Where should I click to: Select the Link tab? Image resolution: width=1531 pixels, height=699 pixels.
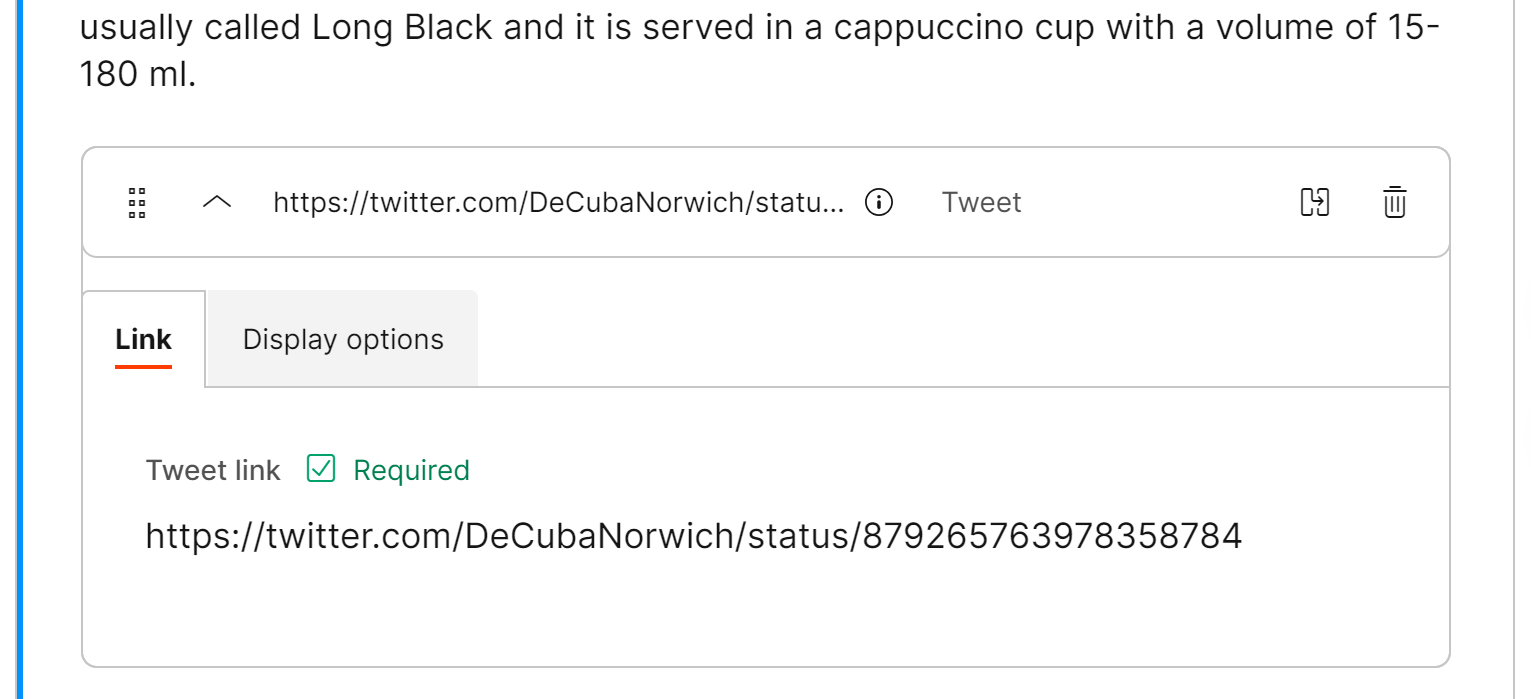pyautogui.click(x=143, y=338)
